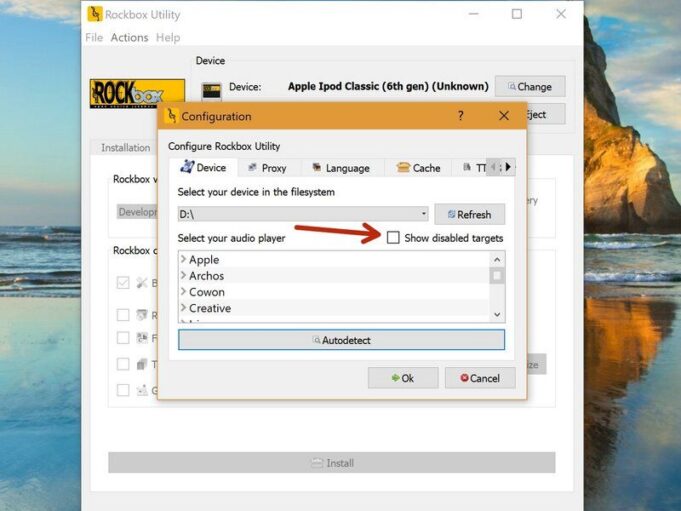Open the Actions menu

coord(129,38)
